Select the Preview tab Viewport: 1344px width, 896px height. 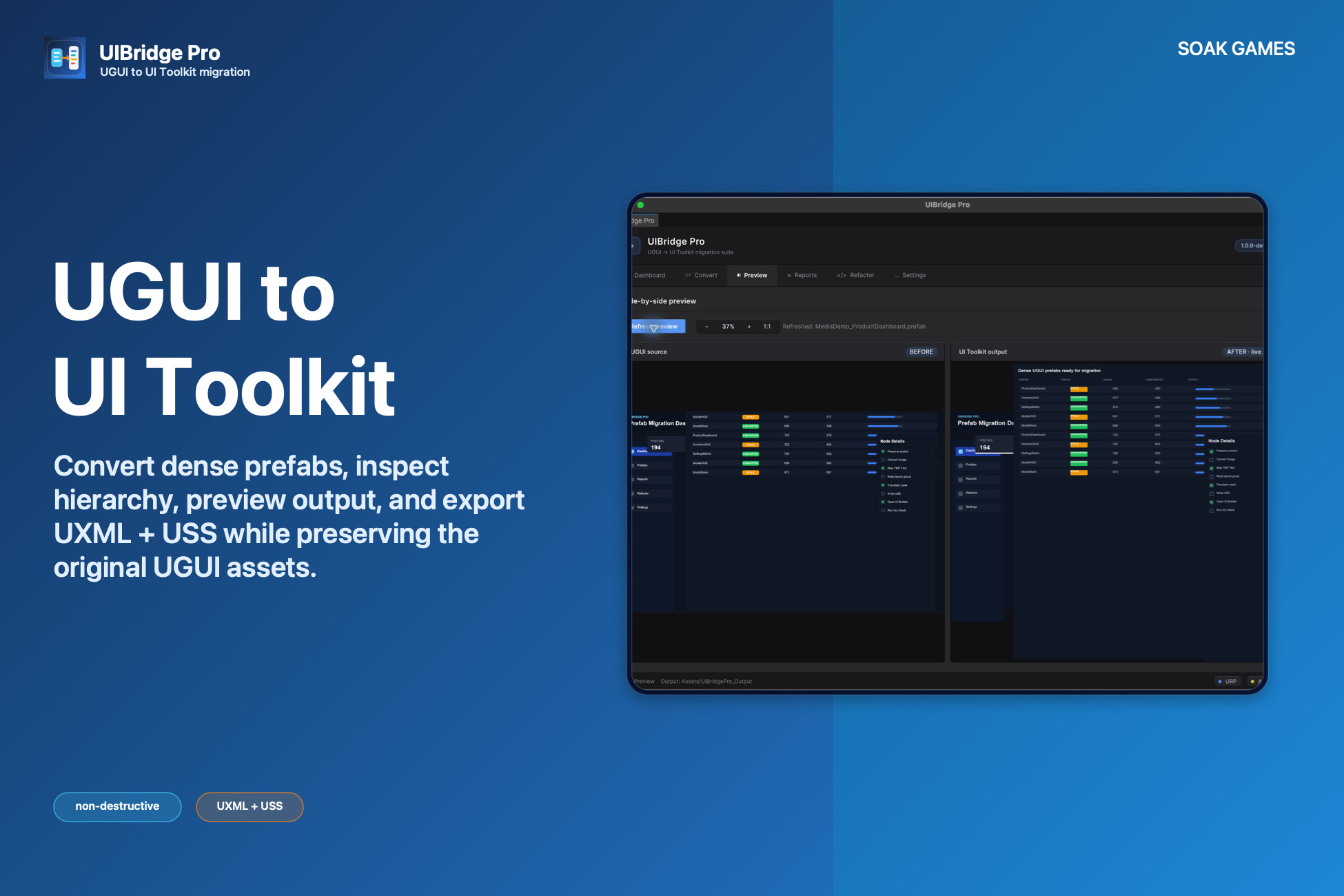point(752,275)
